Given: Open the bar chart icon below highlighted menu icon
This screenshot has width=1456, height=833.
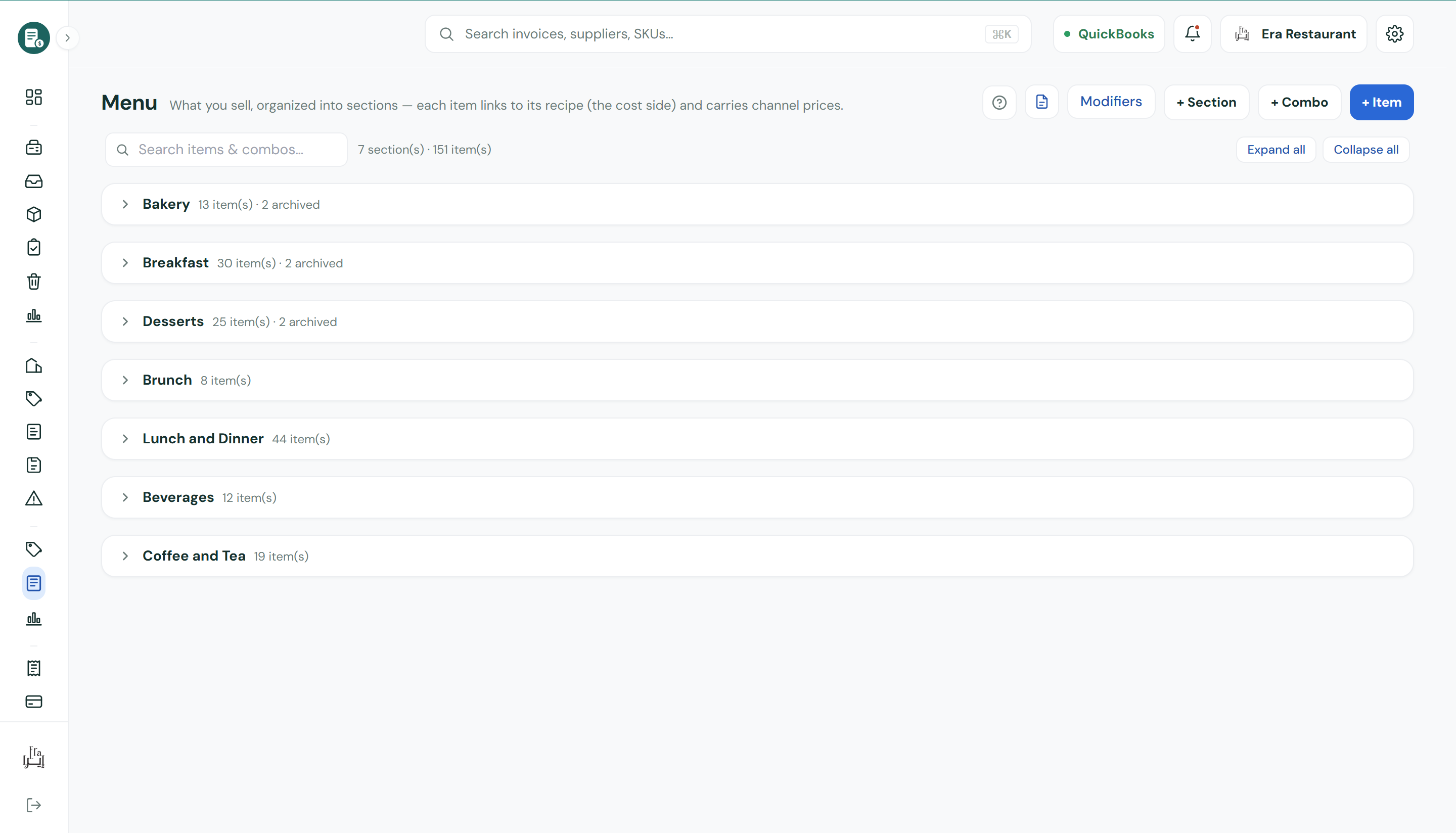Looking at the screenshot, I should click(34, 619).
